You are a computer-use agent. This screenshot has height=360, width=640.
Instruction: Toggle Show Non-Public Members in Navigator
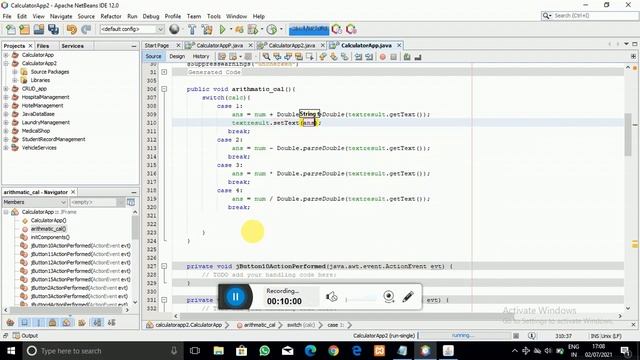pyautogui.click(x=52, y=322)
